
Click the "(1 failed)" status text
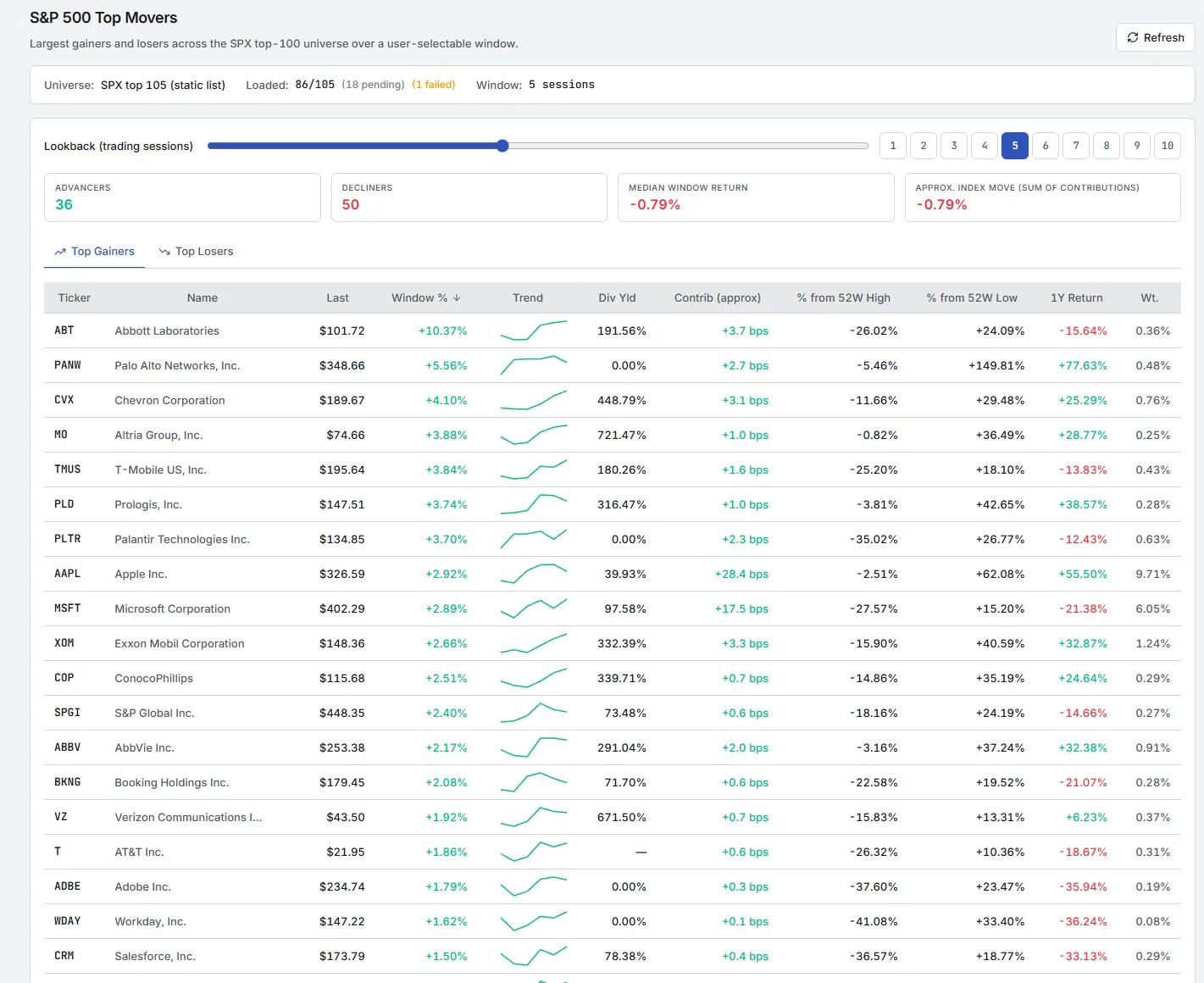pos(434,85)
